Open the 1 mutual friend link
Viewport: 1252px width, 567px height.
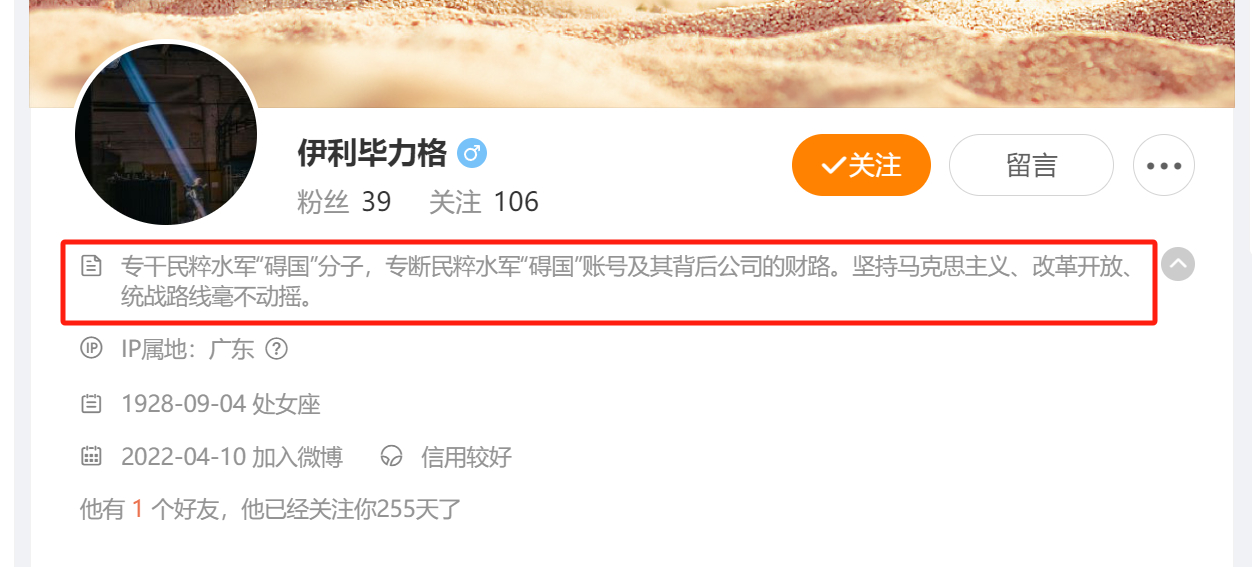point(138,510)
